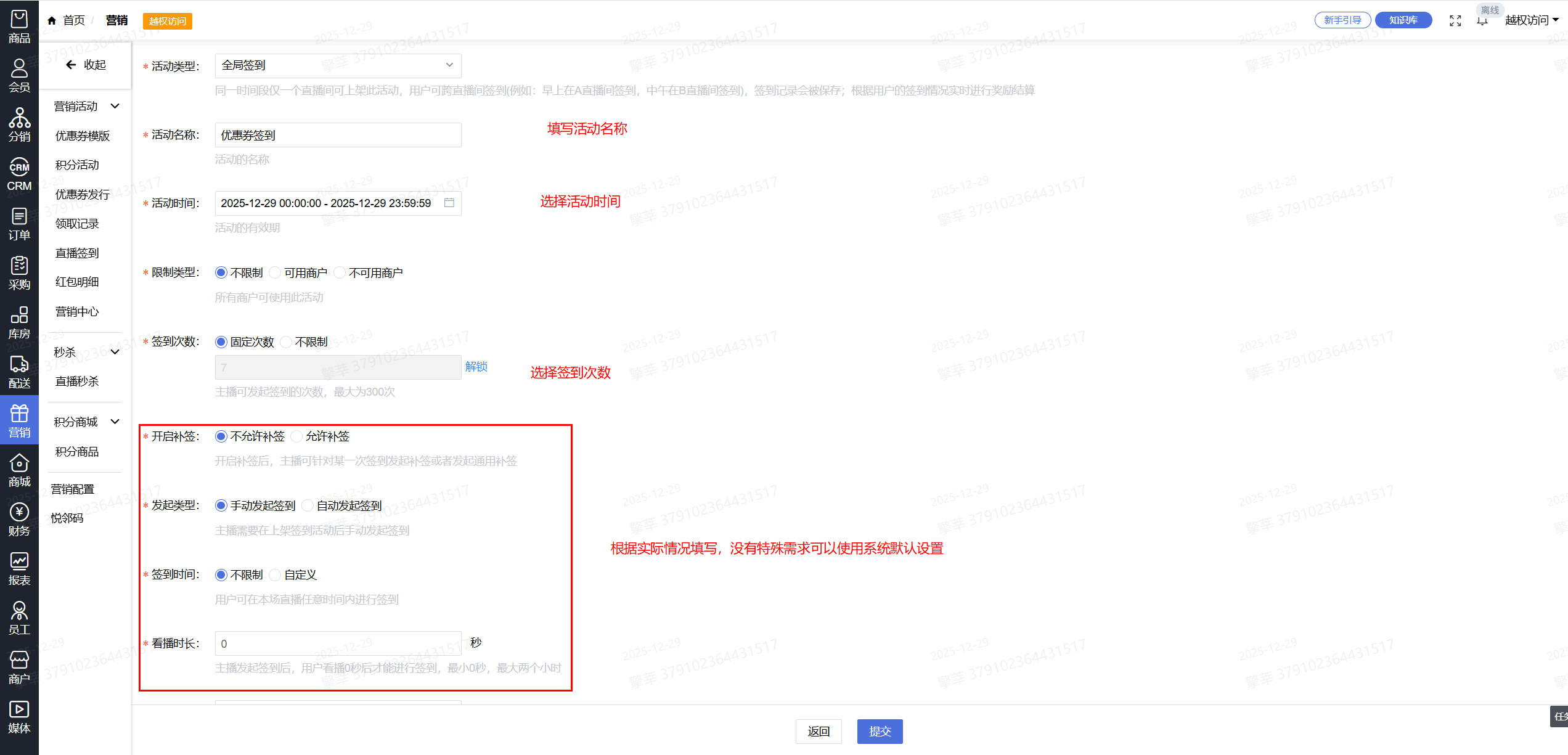Select 允许补签 radio option
Image resolution: width=1568 pixels, height=755 pixels.
tap(297, 436)
